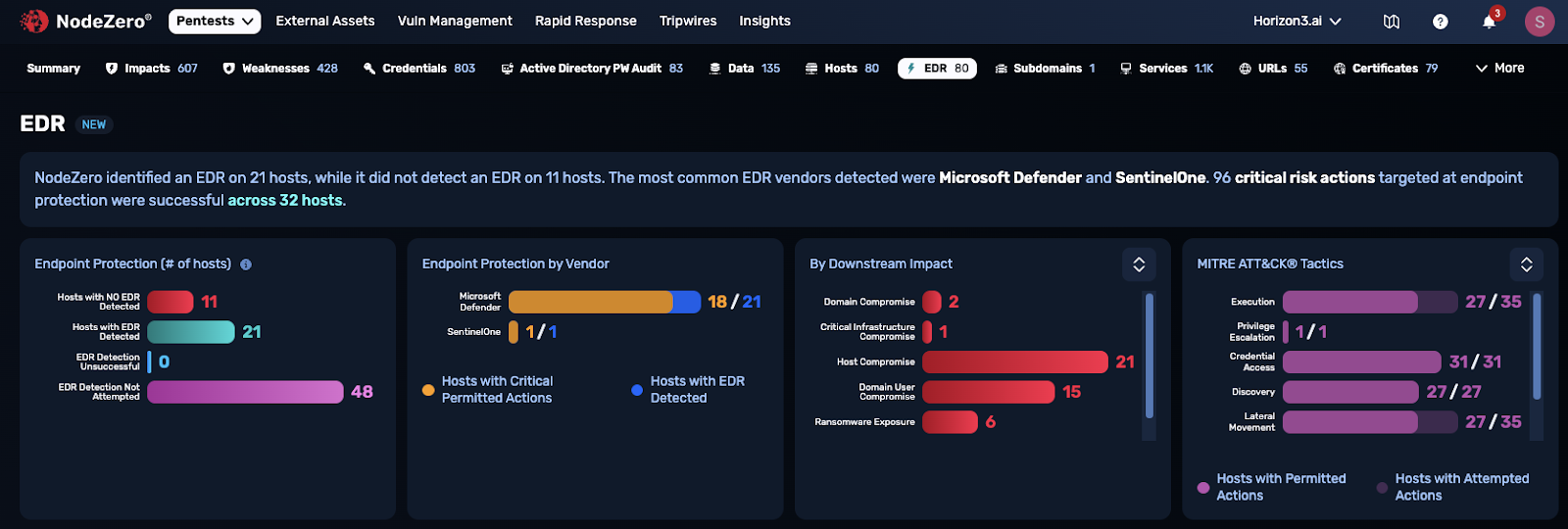
Task: Click the Hosts server icon
Action: [811, 69]
